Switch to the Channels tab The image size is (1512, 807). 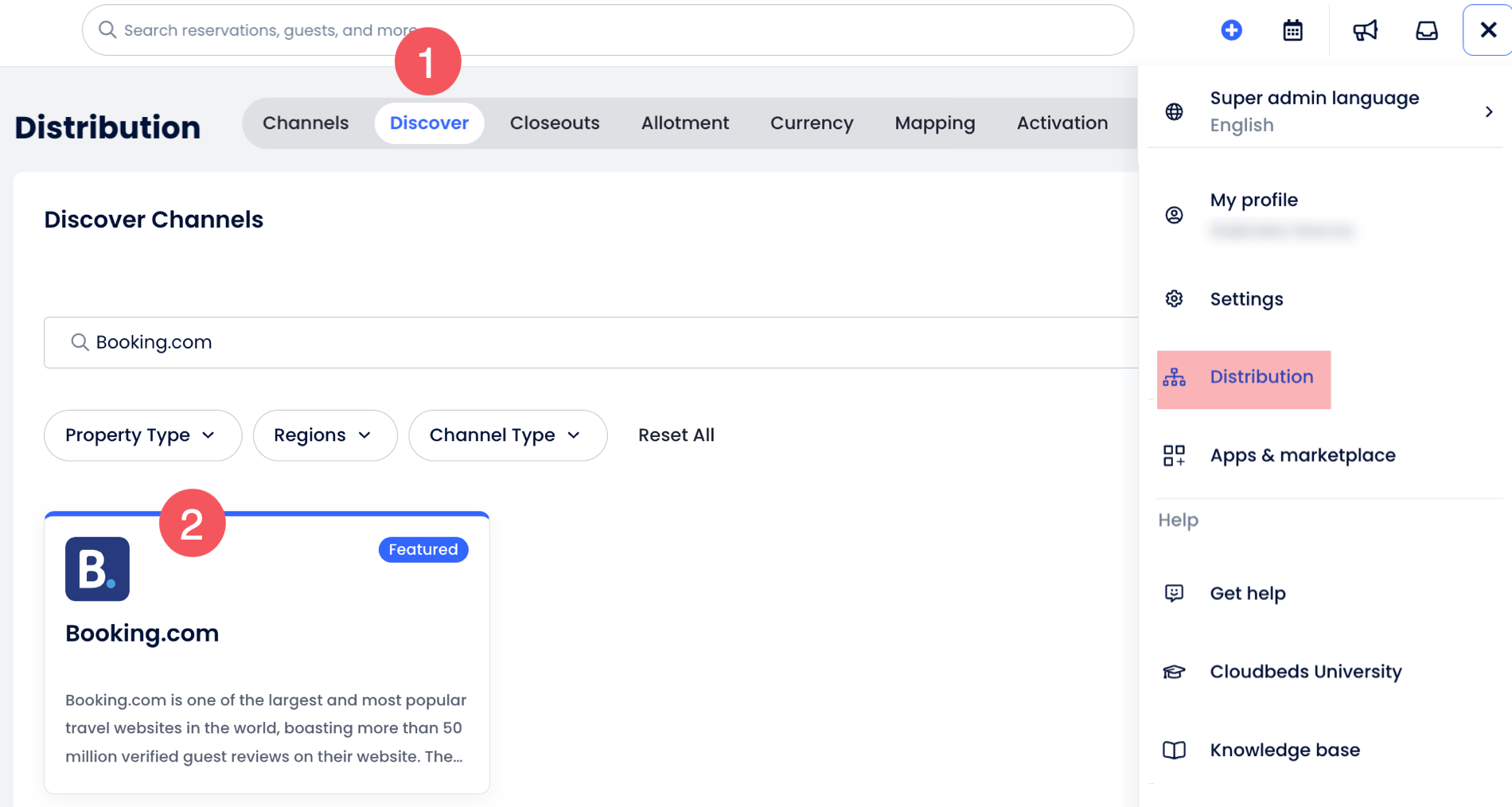tap(306, 123)
